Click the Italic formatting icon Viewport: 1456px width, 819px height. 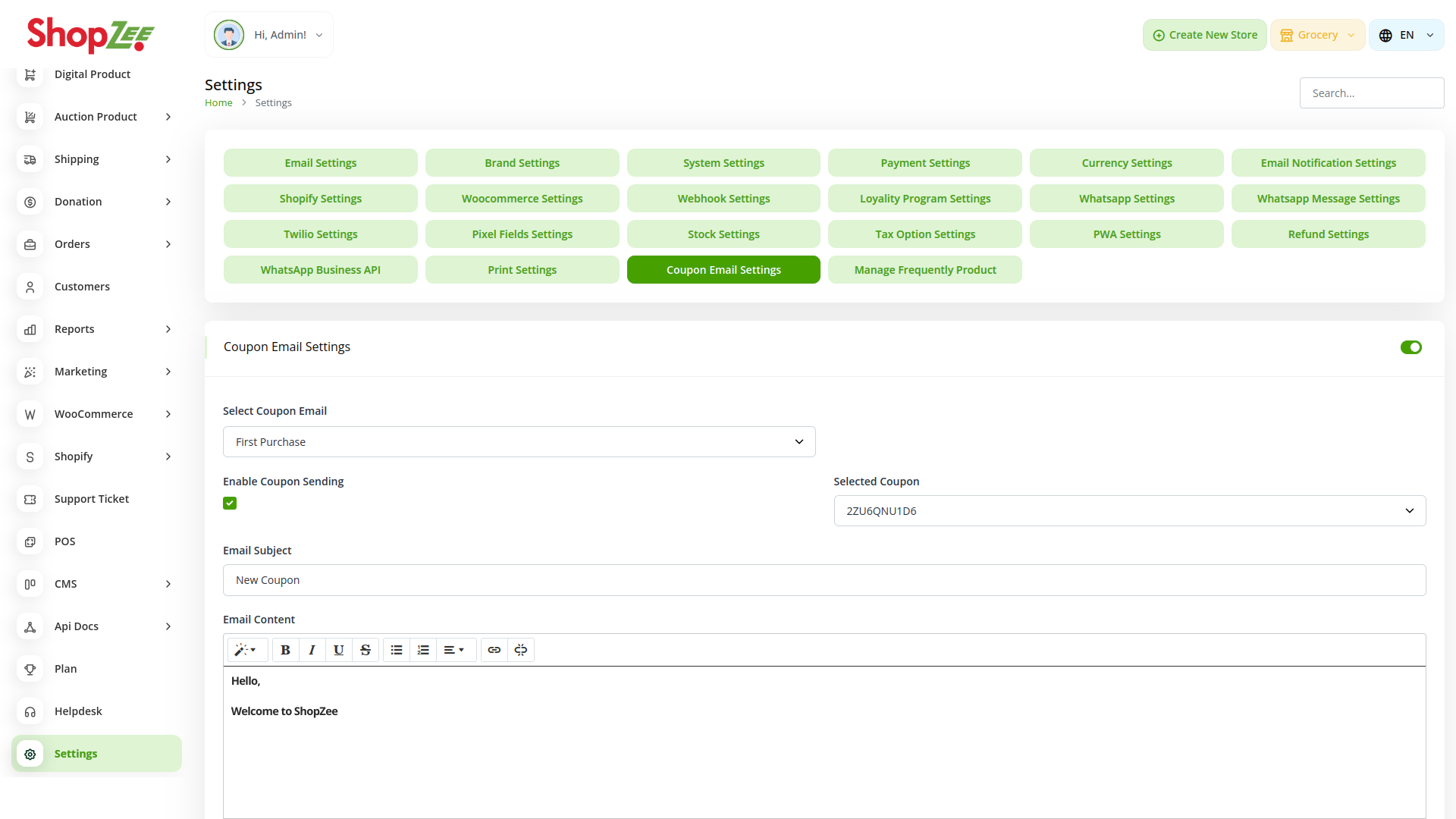point(312,650)
